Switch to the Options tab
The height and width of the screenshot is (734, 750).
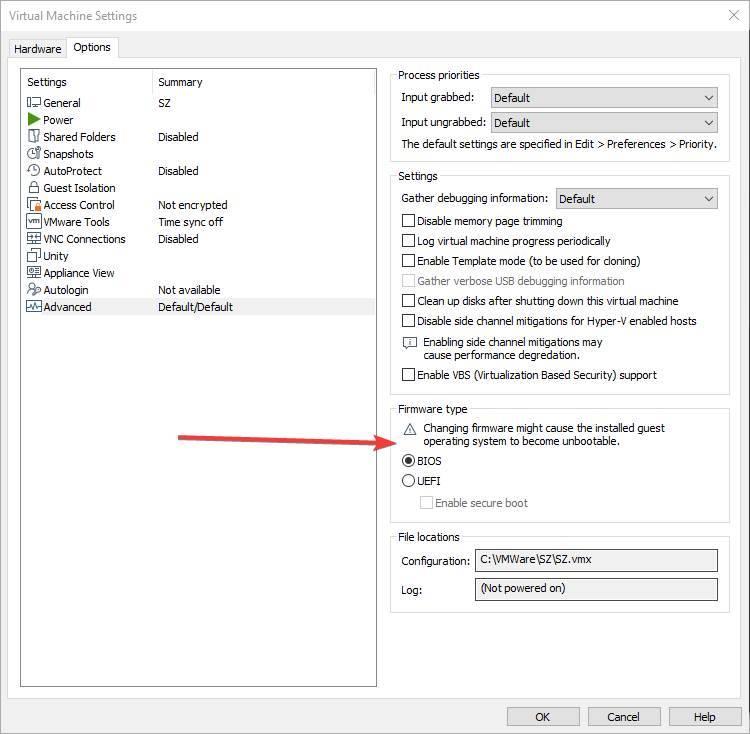click(92, 47)
